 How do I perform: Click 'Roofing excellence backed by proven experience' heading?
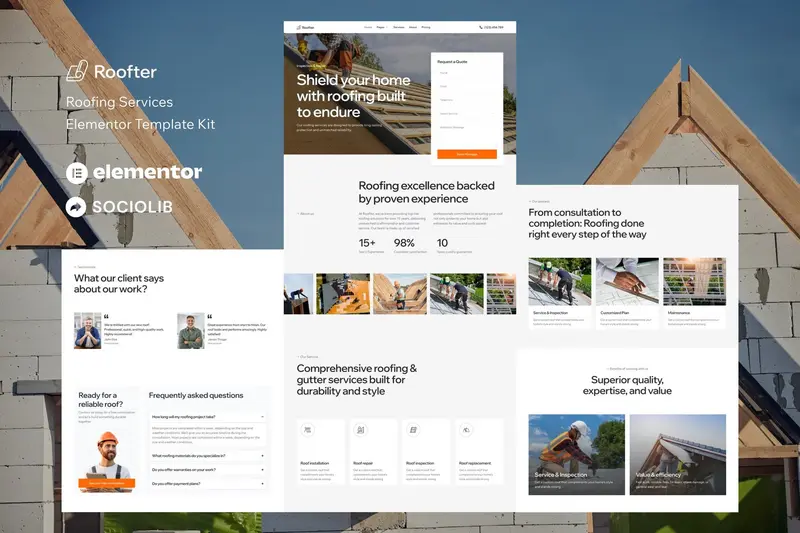427,192
